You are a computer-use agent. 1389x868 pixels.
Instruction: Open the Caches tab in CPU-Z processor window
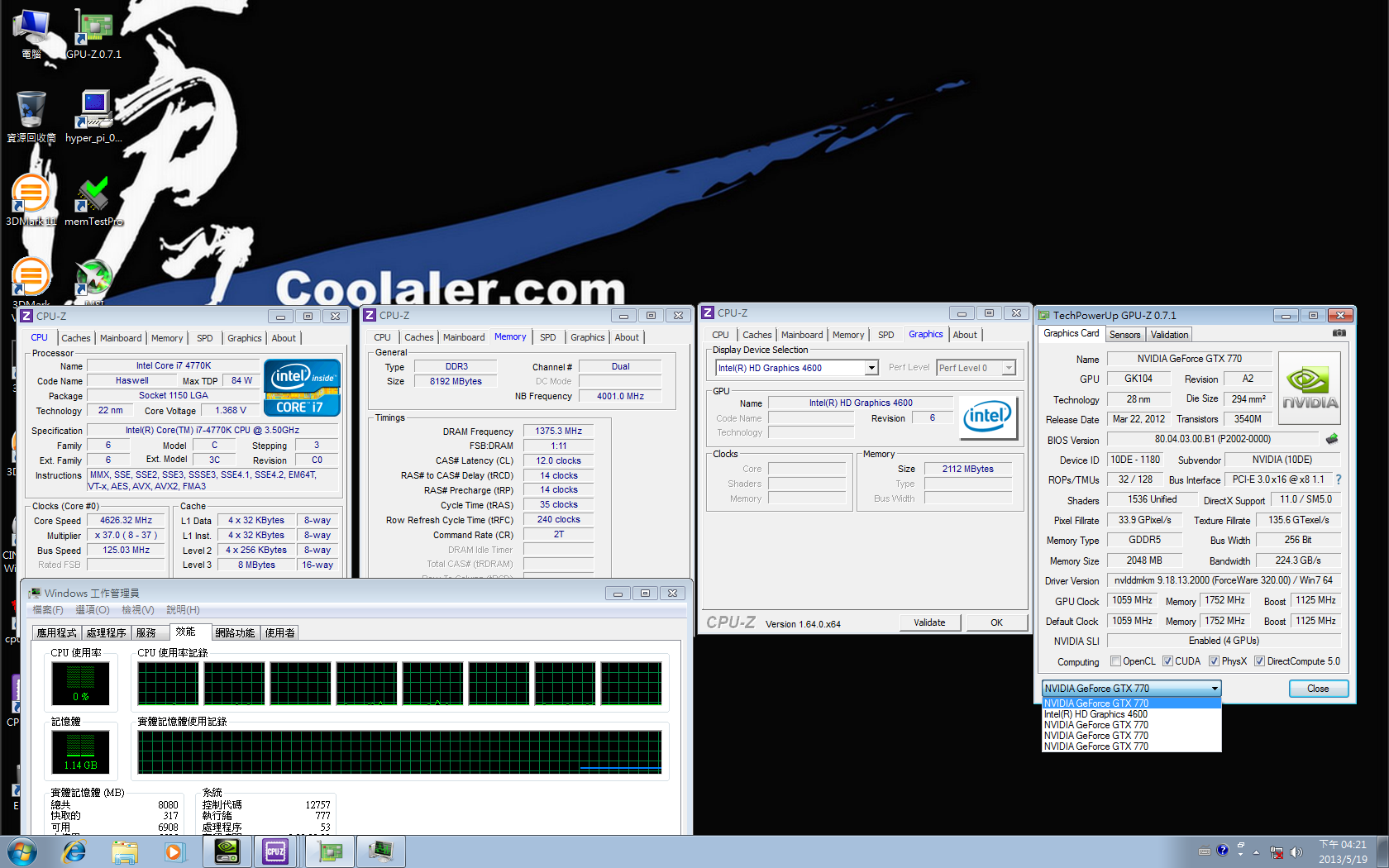pyautogui.click(x=76, y=338)
